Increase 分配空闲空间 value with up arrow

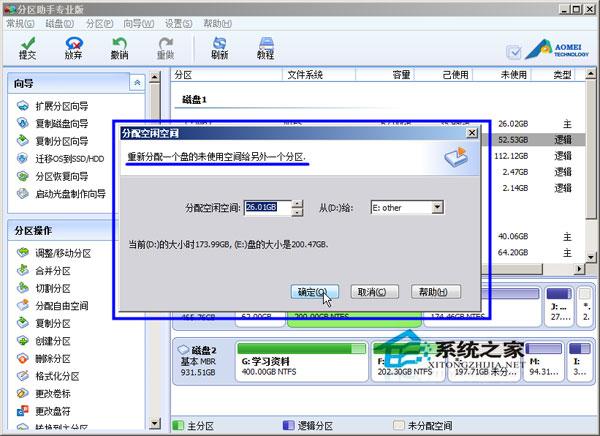pos(297,204)
